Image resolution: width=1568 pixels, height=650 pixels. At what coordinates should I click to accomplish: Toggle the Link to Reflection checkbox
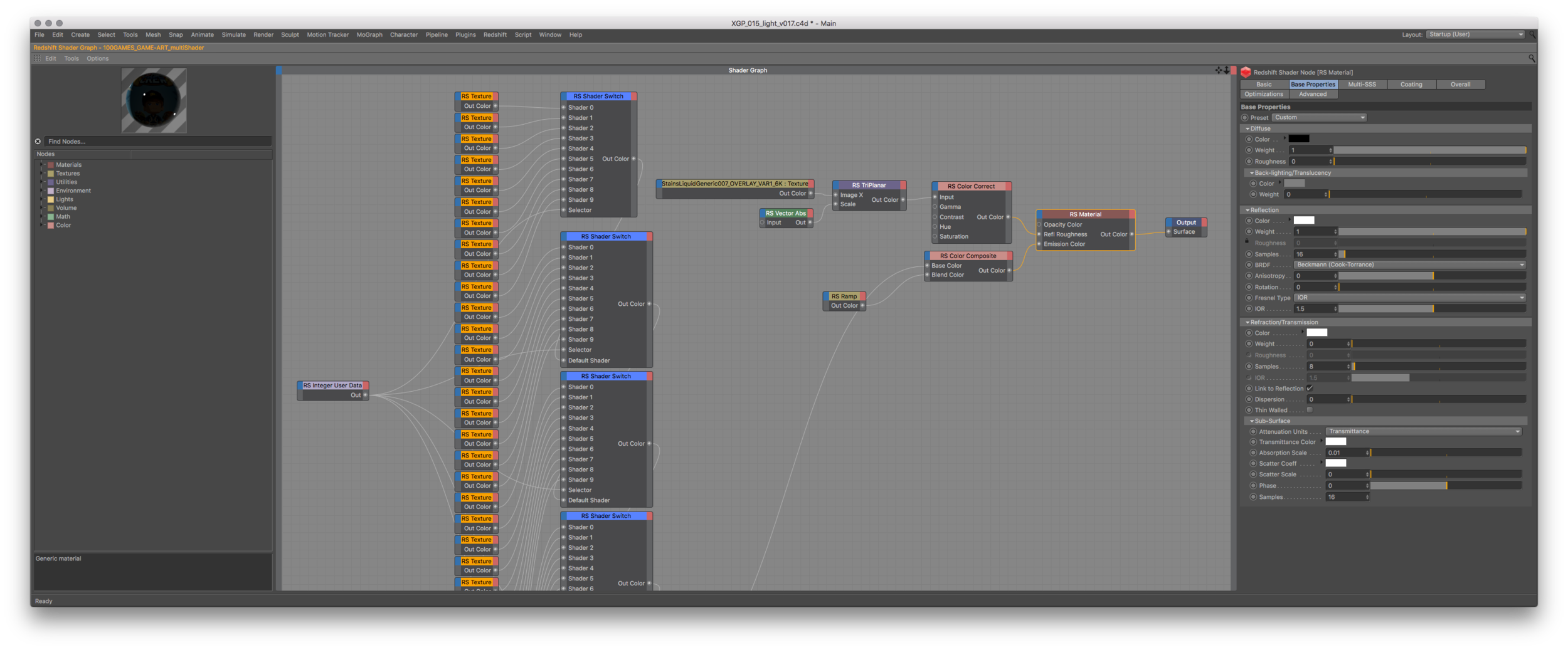coord(1310,389)
